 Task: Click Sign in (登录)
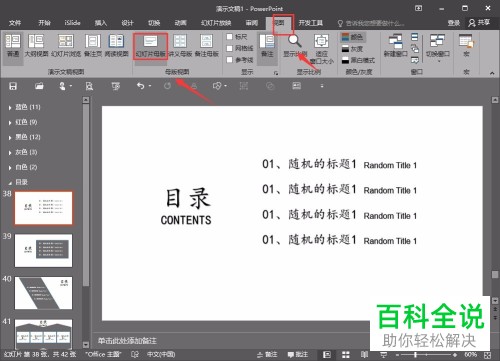pos(454,23)
